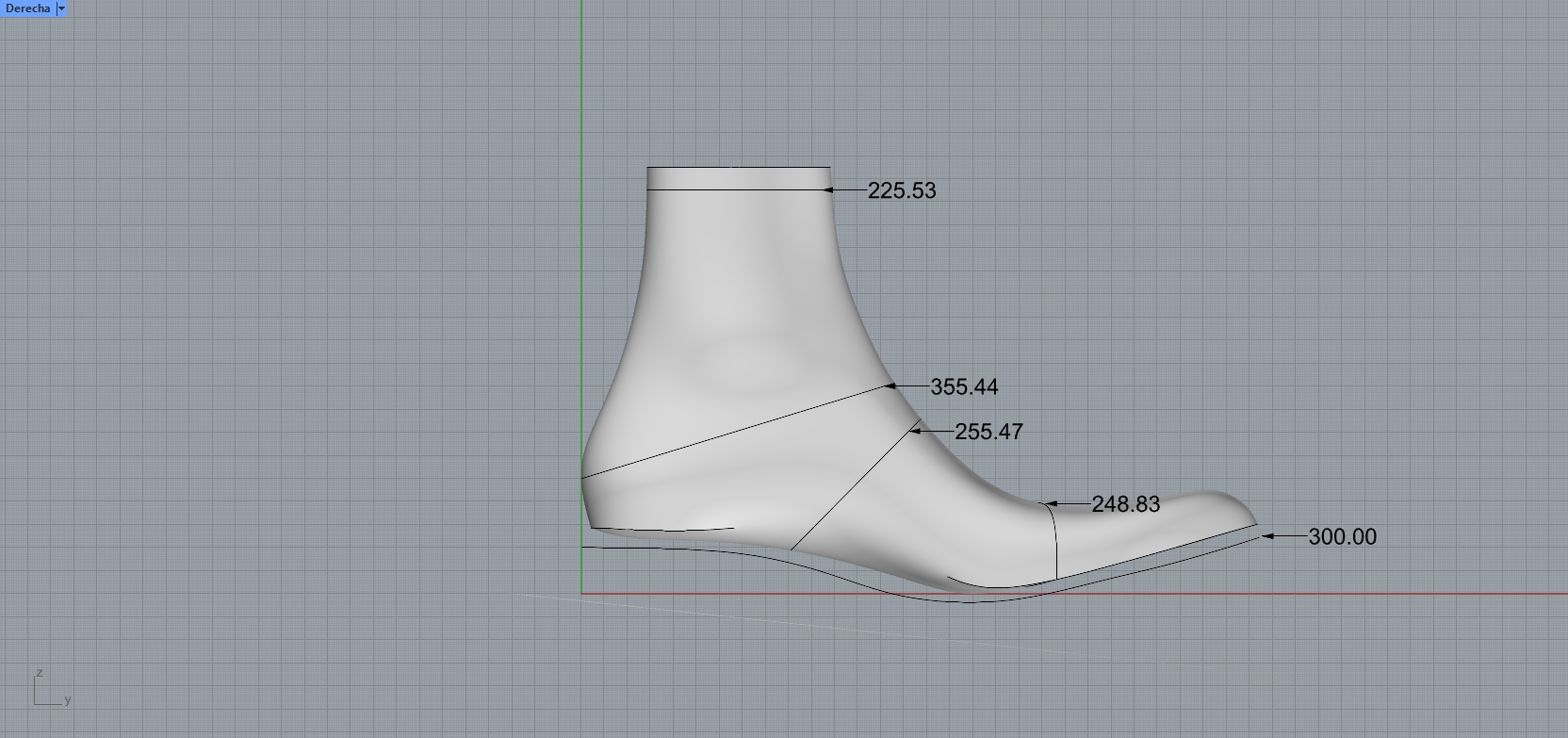
Task: Click the arrowhead next to 248.83
Action: point(1046,504)
